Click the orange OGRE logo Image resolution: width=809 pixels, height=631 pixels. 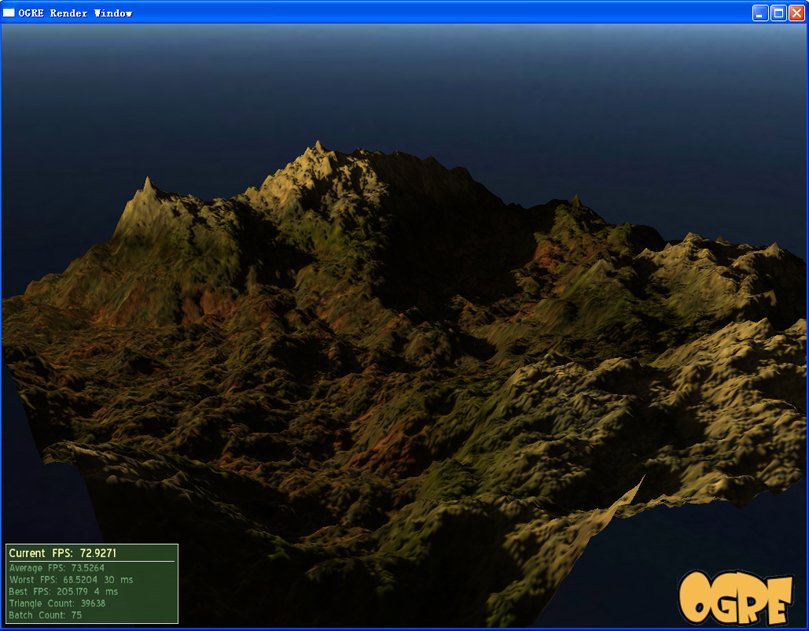(736, 597)
